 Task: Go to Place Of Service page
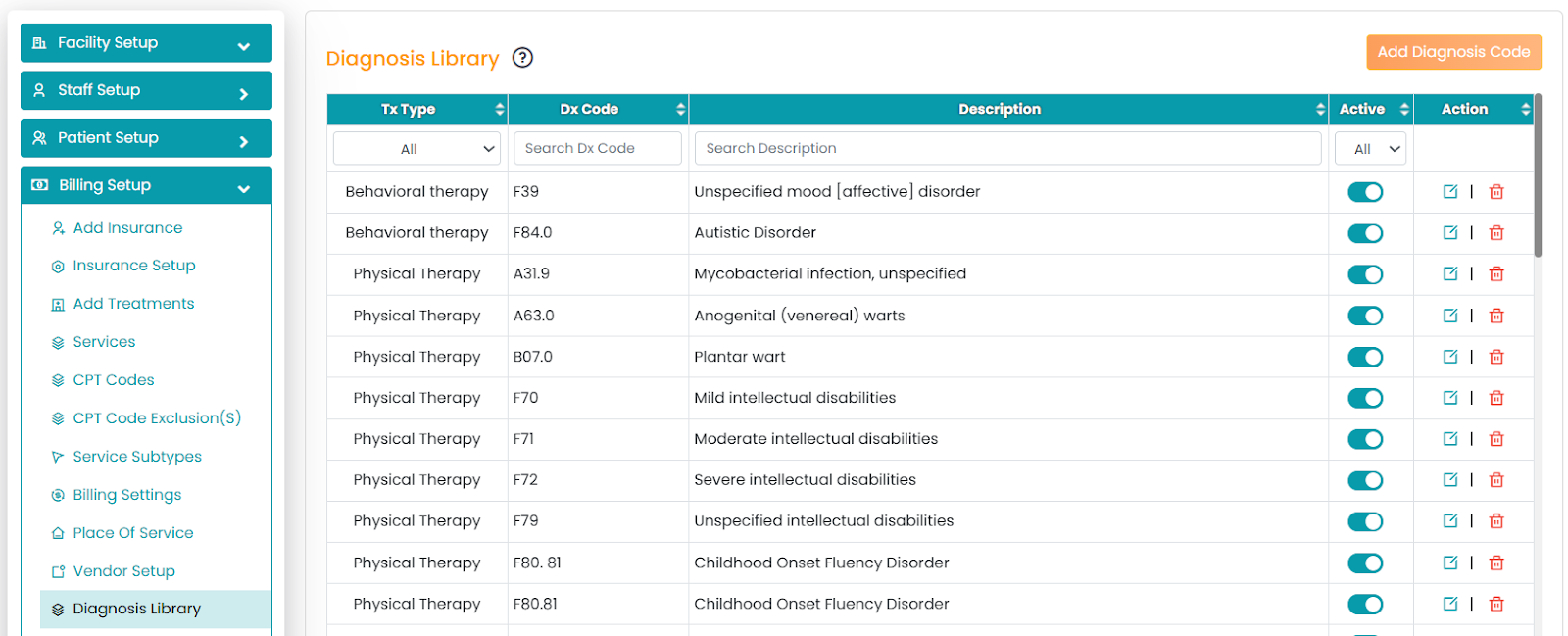point(132,533)
